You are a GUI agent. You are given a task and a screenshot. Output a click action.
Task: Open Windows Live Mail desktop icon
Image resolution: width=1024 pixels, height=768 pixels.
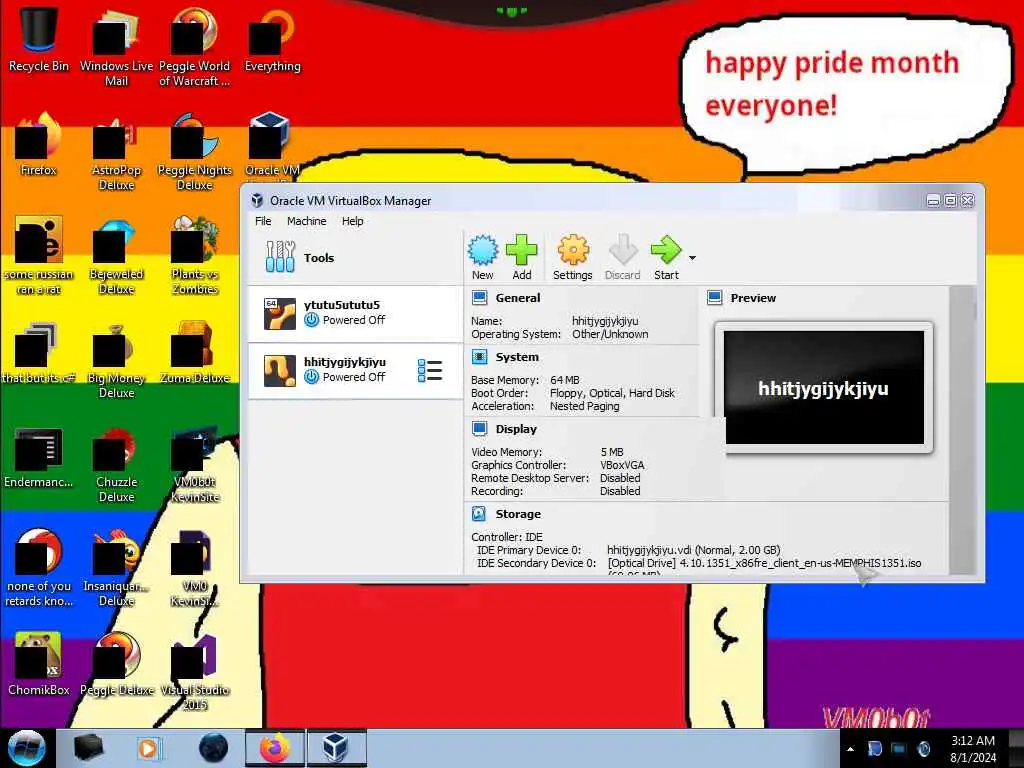point(116,48)
